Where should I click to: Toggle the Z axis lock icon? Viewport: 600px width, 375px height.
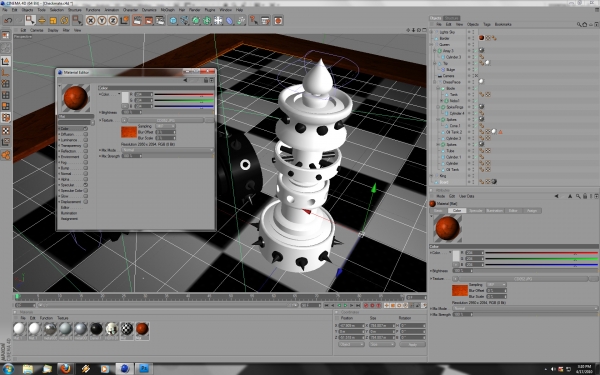click(x=113, y=20)
